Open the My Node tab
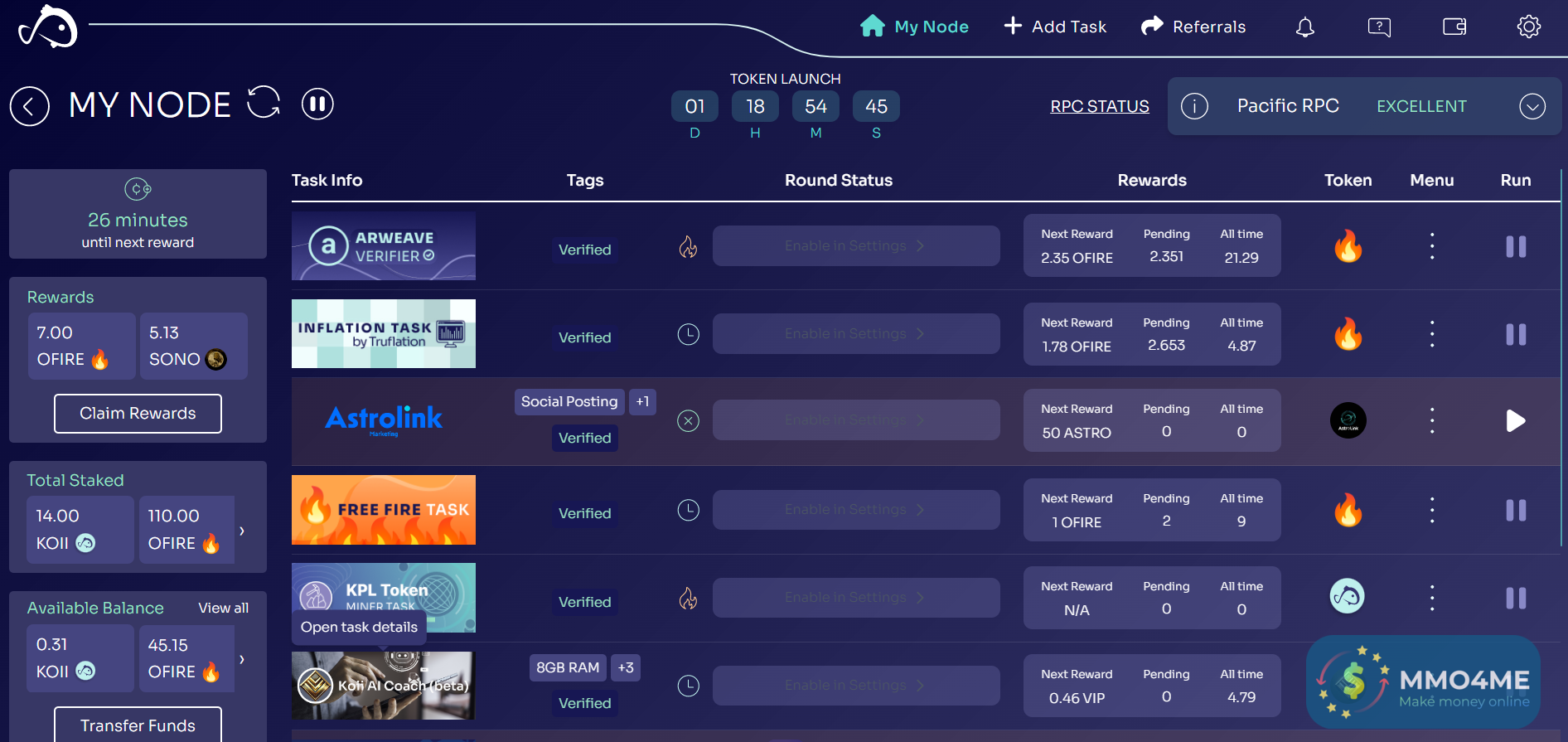This screenshot has height=742, width=1568. coord(914,27)
